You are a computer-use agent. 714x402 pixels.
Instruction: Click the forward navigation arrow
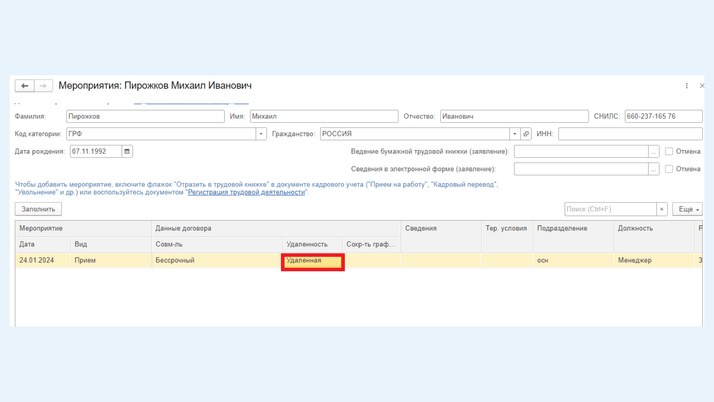coord(42,86)
